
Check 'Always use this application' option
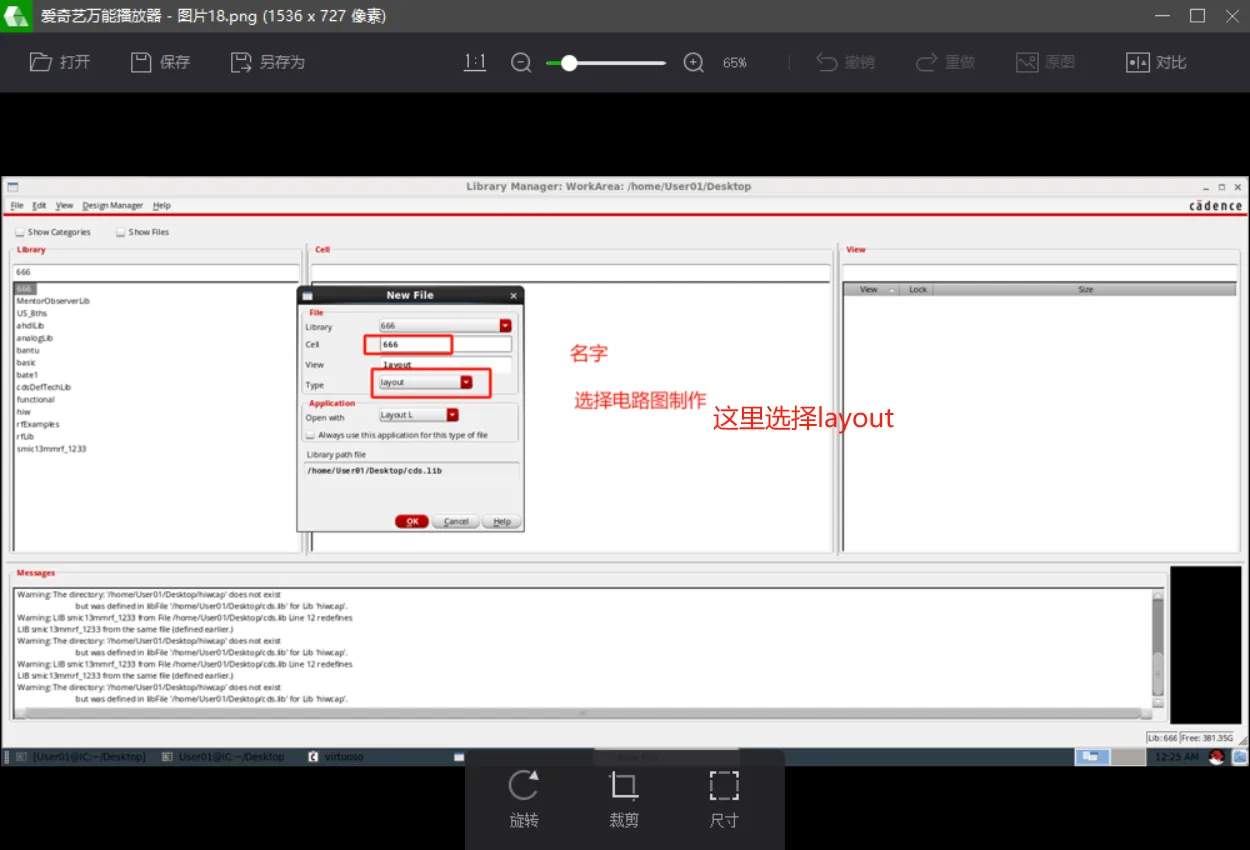pos(310,435)
